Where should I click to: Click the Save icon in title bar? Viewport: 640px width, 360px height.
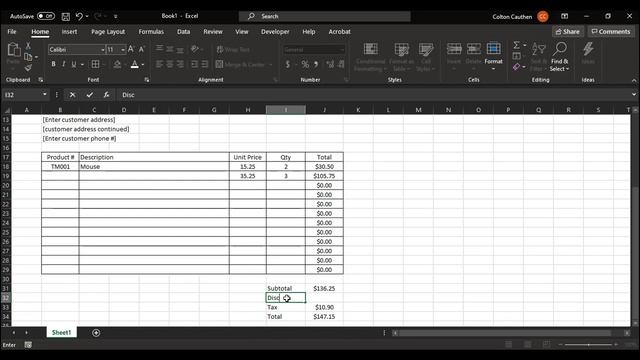click(65, 16)
